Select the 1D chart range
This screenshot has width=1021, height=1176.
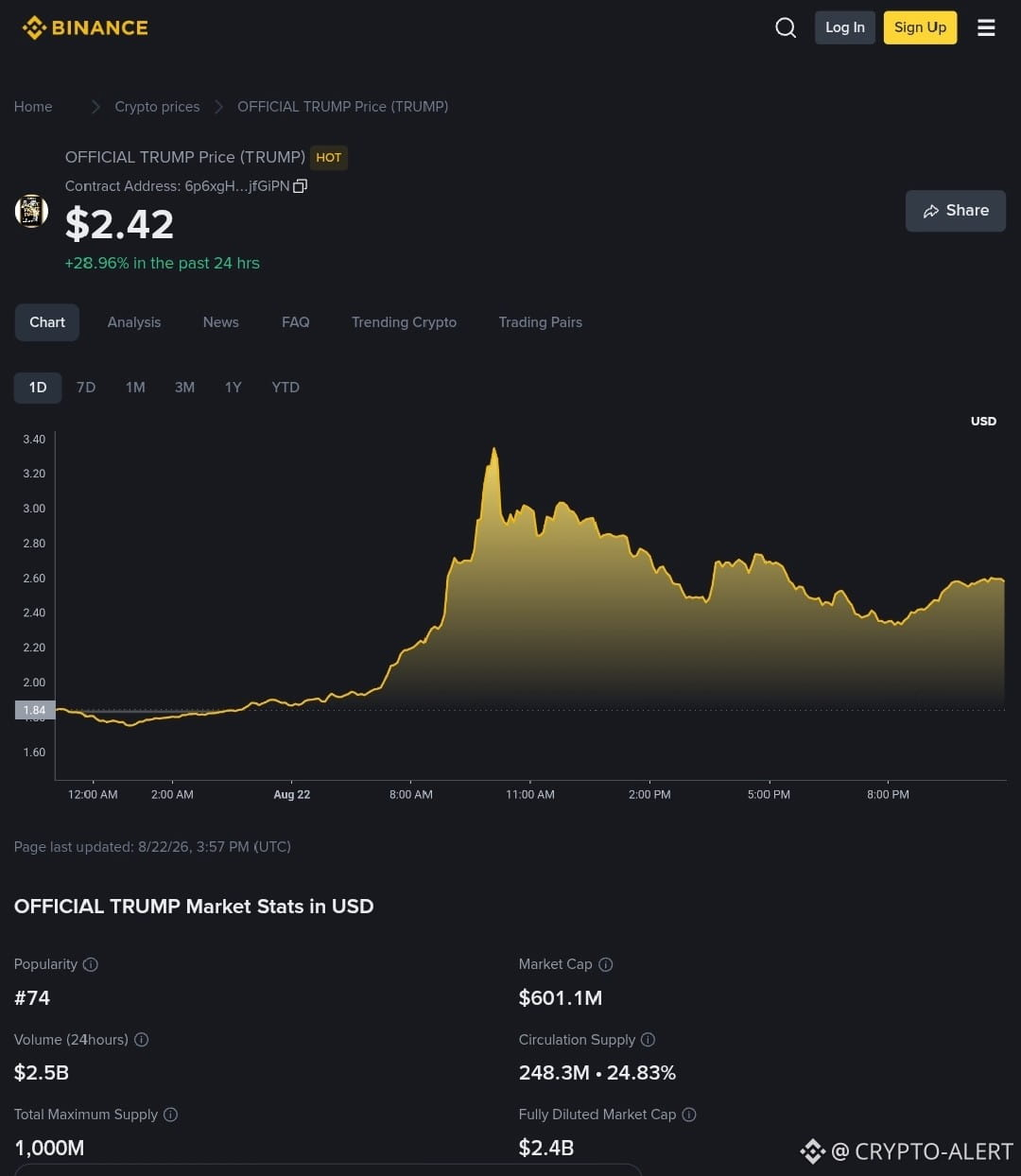pos(38,388)
